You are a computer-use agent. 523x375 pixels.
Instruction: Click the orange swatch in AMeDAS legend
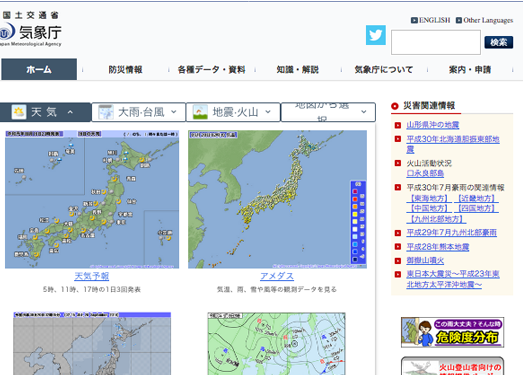click(x=355, y=207)
